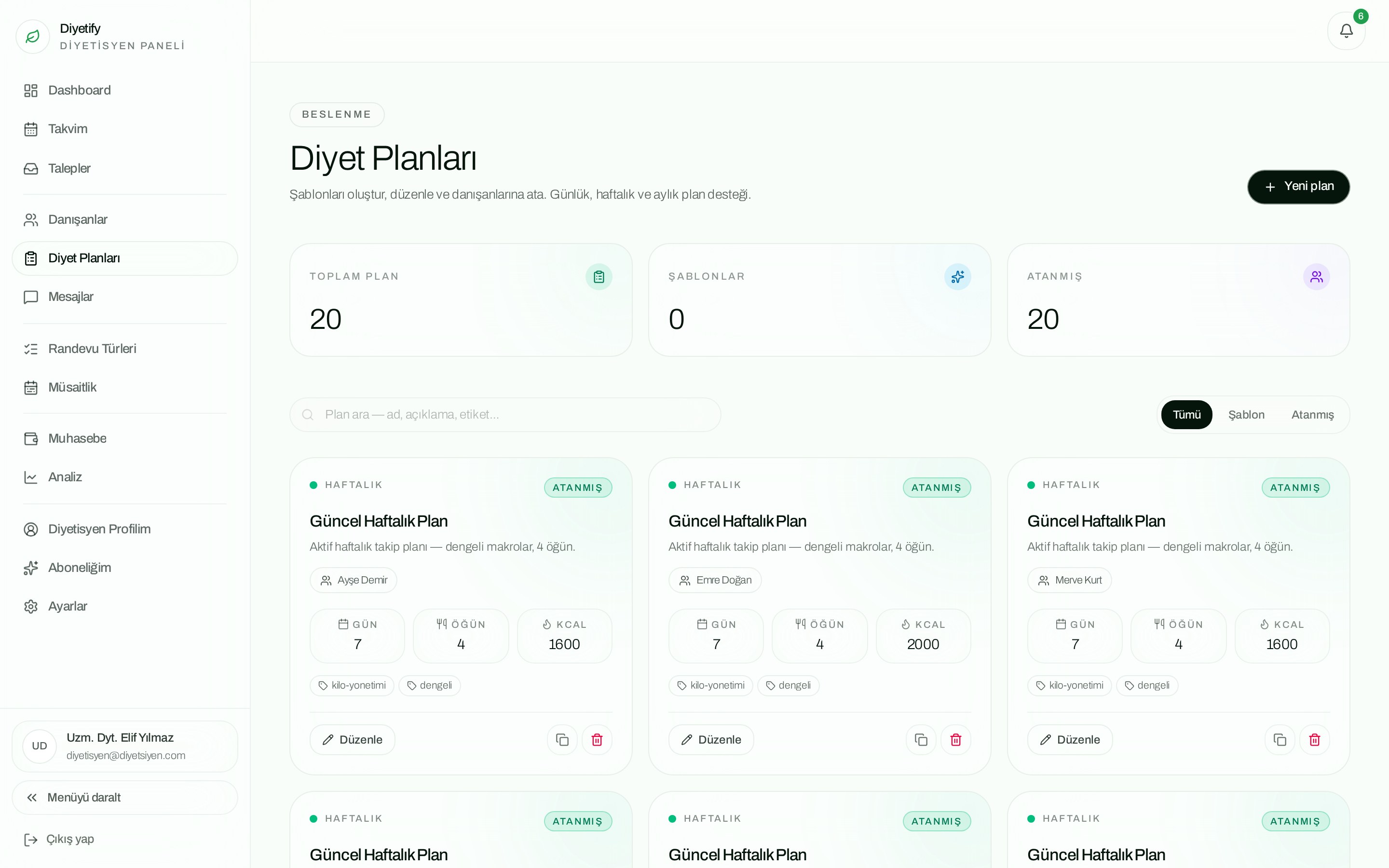Open the Muhasebe section
Screen dimensions: 1389x868
coord(124,439)
